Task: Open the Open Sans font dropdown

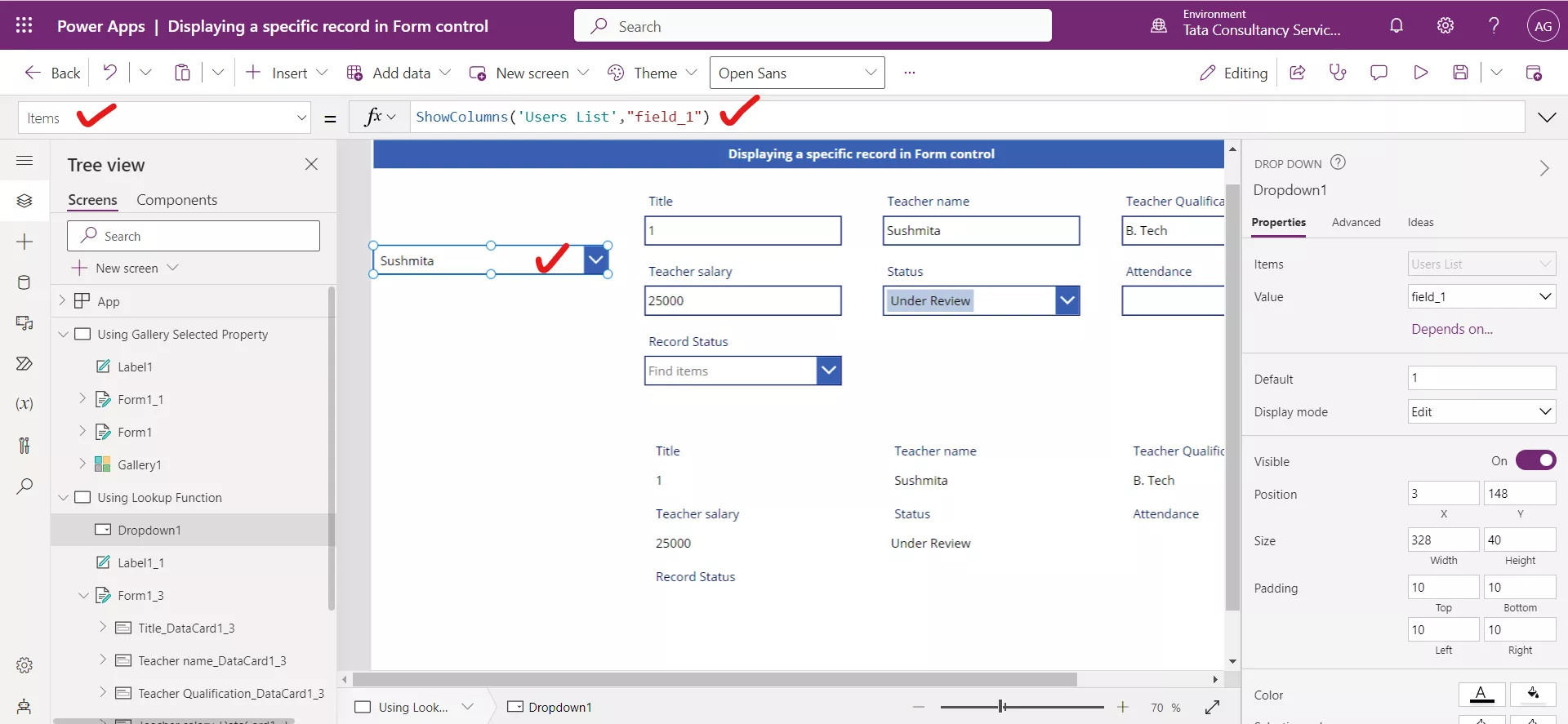Action: pos(797,73)
